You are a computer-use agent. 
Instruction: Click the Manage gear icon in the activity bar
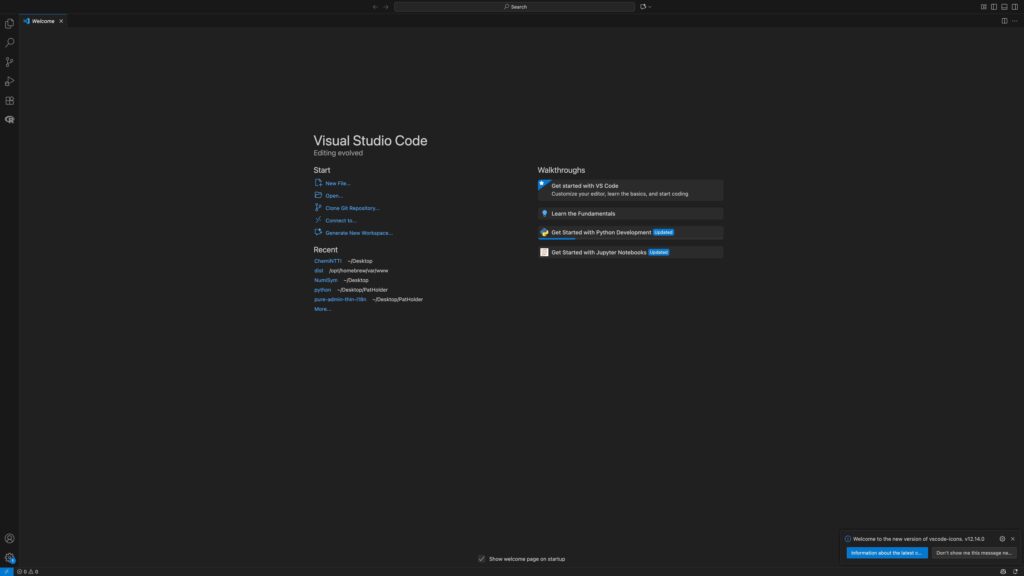(x=10, y=558)
